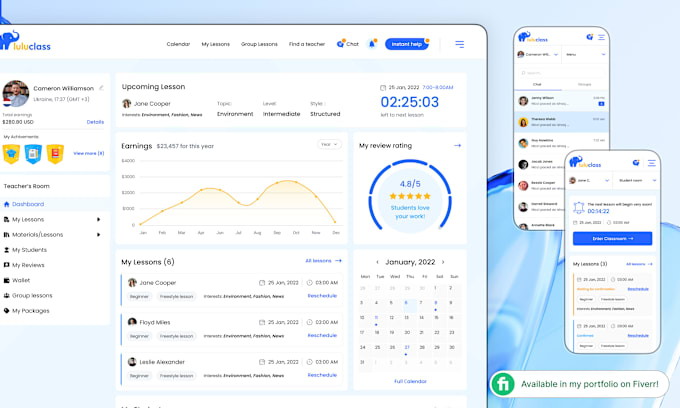Click the 02:25:03 lesson countdown

409,102
